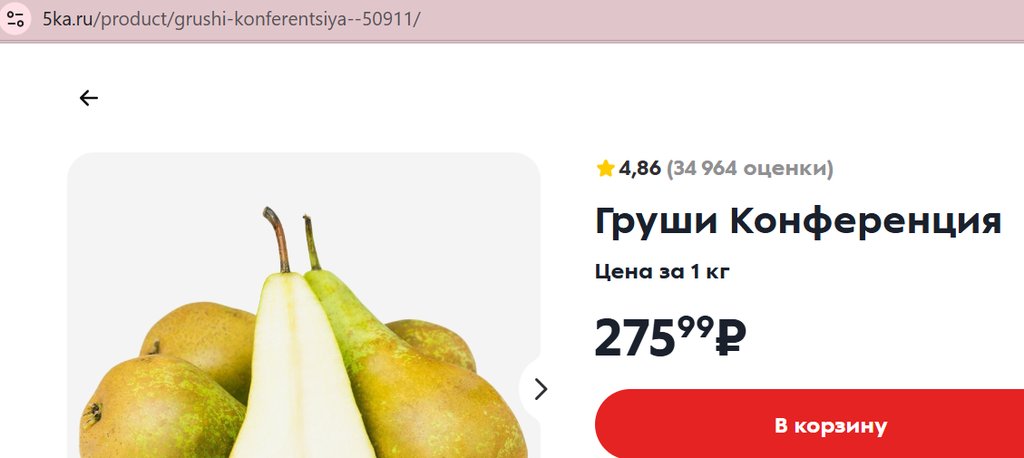Image resolution: width=1024 pixels, height=458 pixels.
Task: Focus the address bar URL path text
Action: pos(257,18)
